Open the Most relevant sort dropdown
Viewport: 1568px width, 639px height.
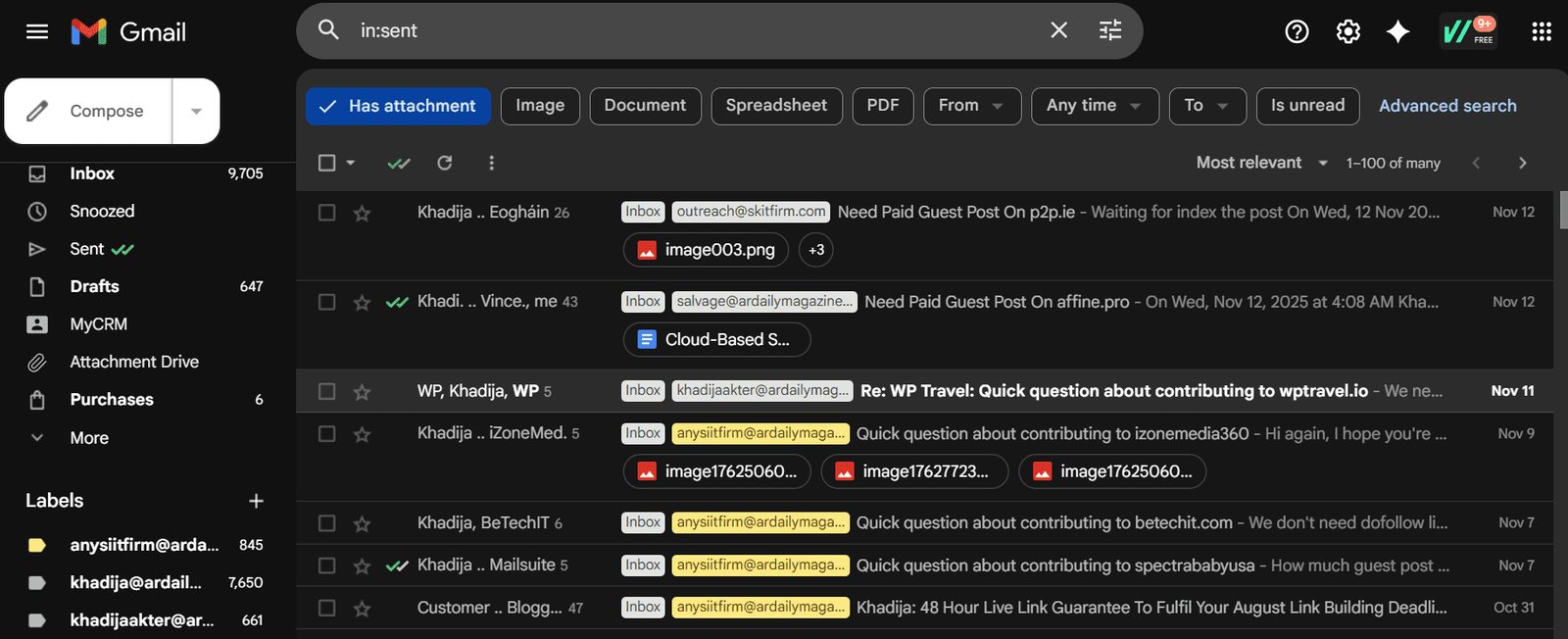point(1262,163)
